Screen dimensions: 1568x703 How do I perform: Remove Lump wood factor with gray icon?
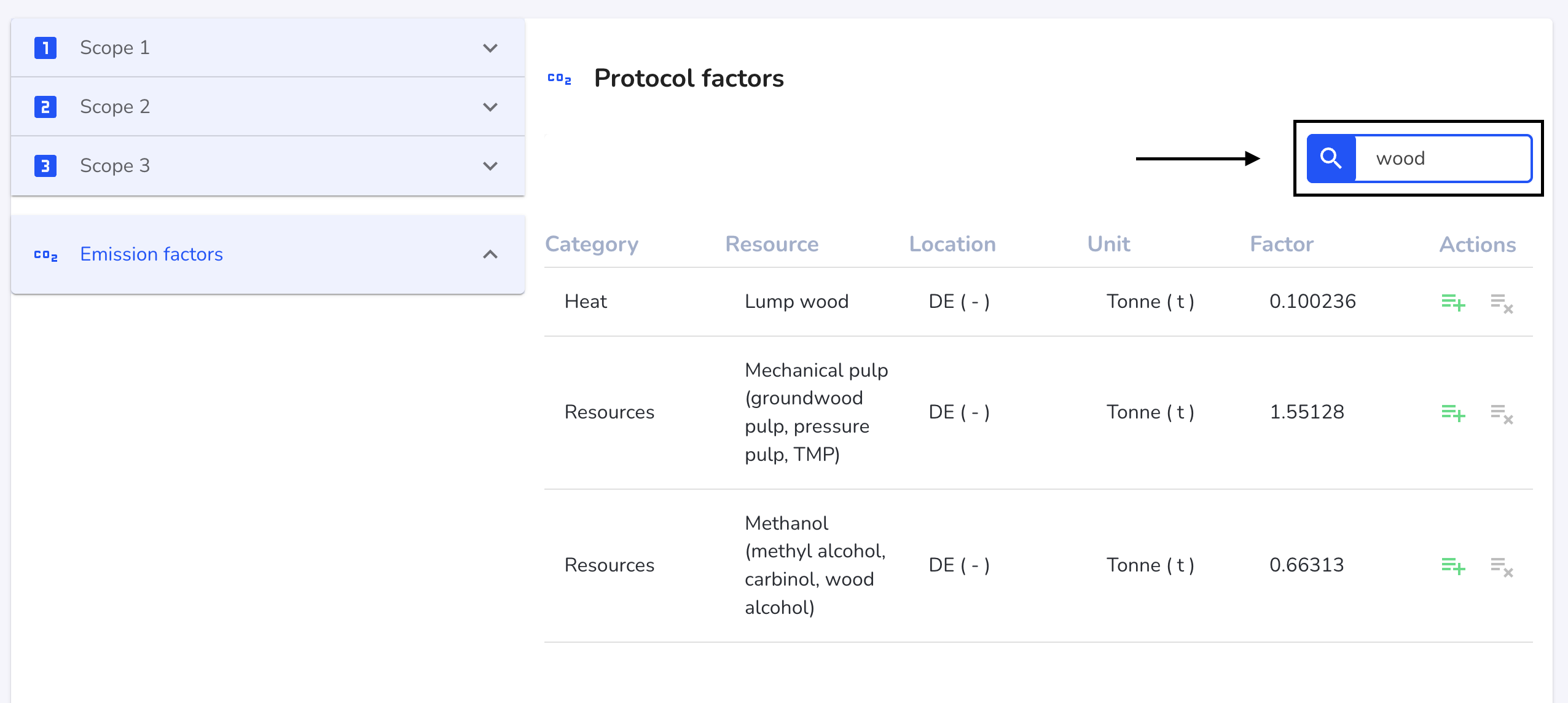1502,303
